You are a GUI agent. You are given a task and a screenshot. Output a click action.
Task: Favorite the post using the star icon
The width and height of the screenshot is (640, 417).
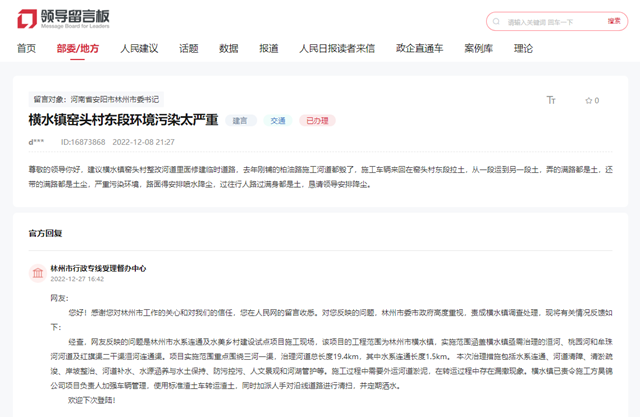(x=587, y=100)
